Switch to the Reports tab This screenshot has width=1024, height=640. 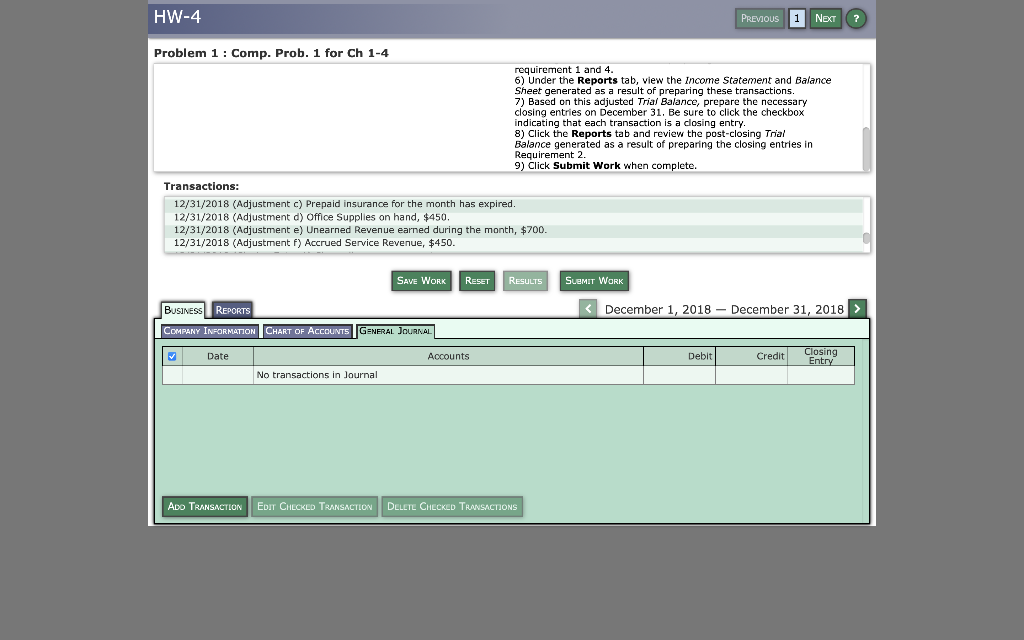coord(232,310)
